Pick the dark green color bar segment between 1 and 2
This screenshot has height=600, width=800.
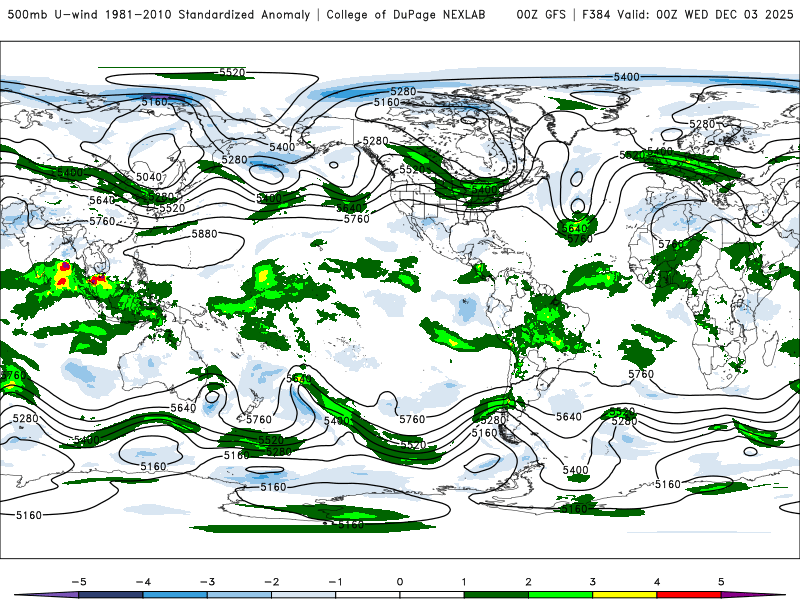point(496,595)
